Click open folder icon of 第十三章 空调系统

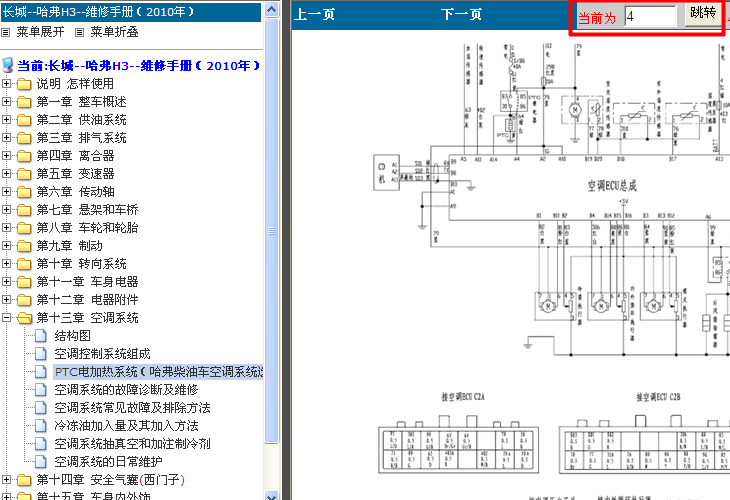pyautogui.click(x=24, y=318)
